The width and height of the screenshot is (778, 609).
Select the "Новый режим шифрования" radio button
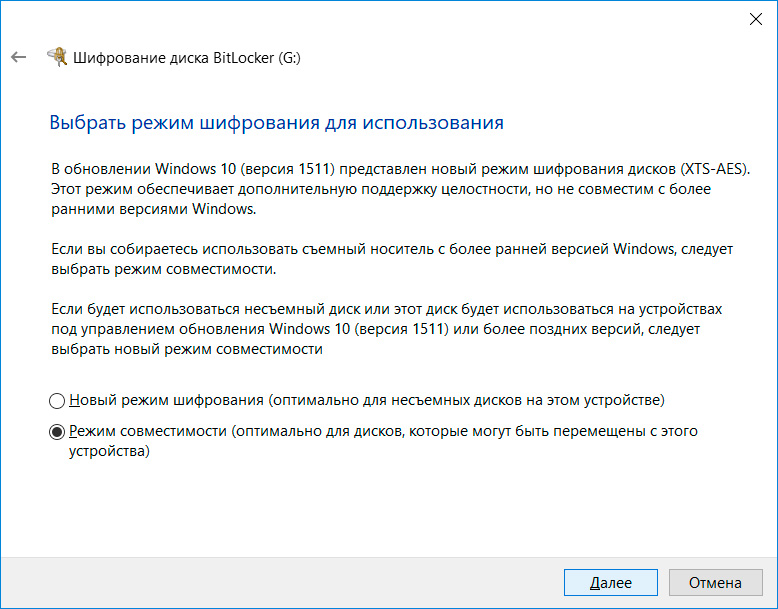pos(57,401)
